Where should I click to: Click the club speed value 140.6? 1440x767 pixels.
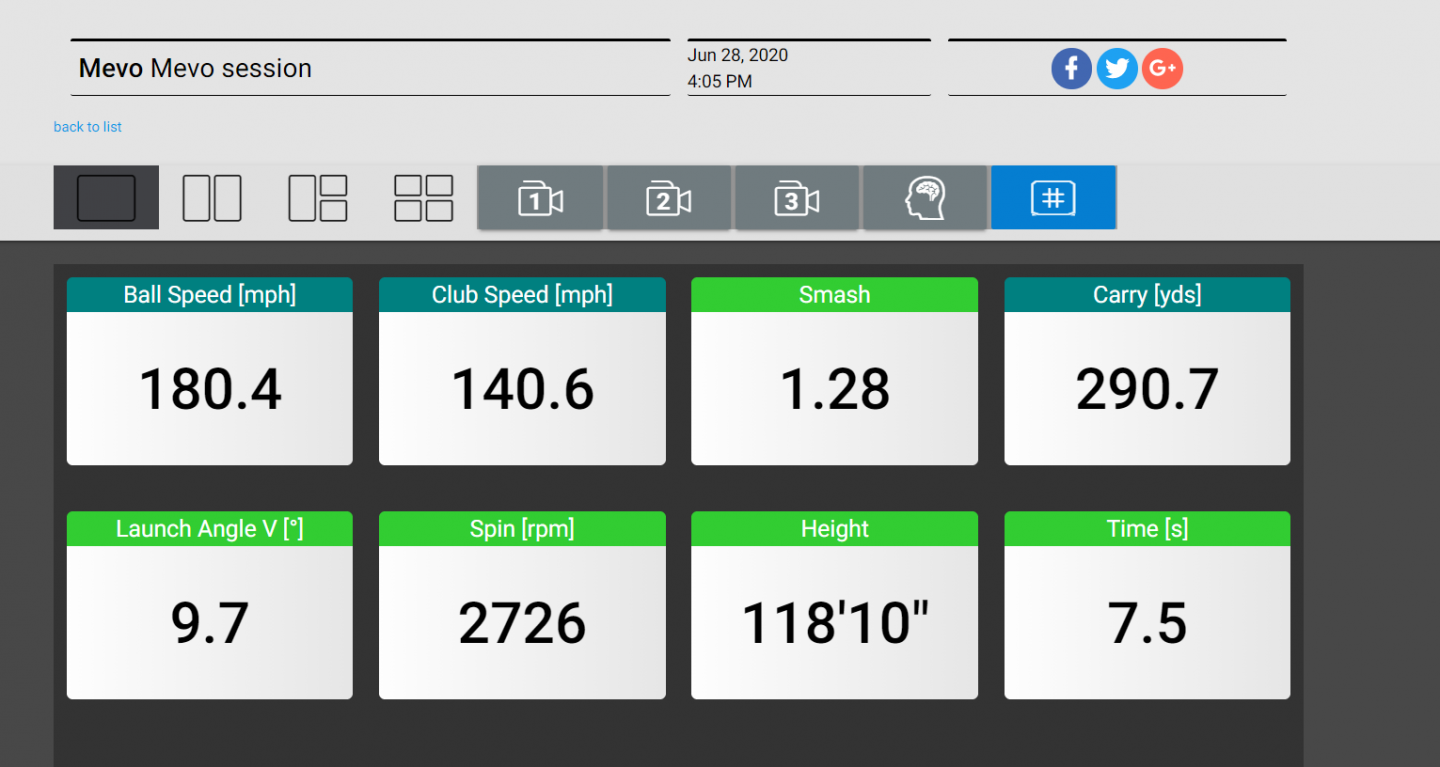click(x=522, y=389)
